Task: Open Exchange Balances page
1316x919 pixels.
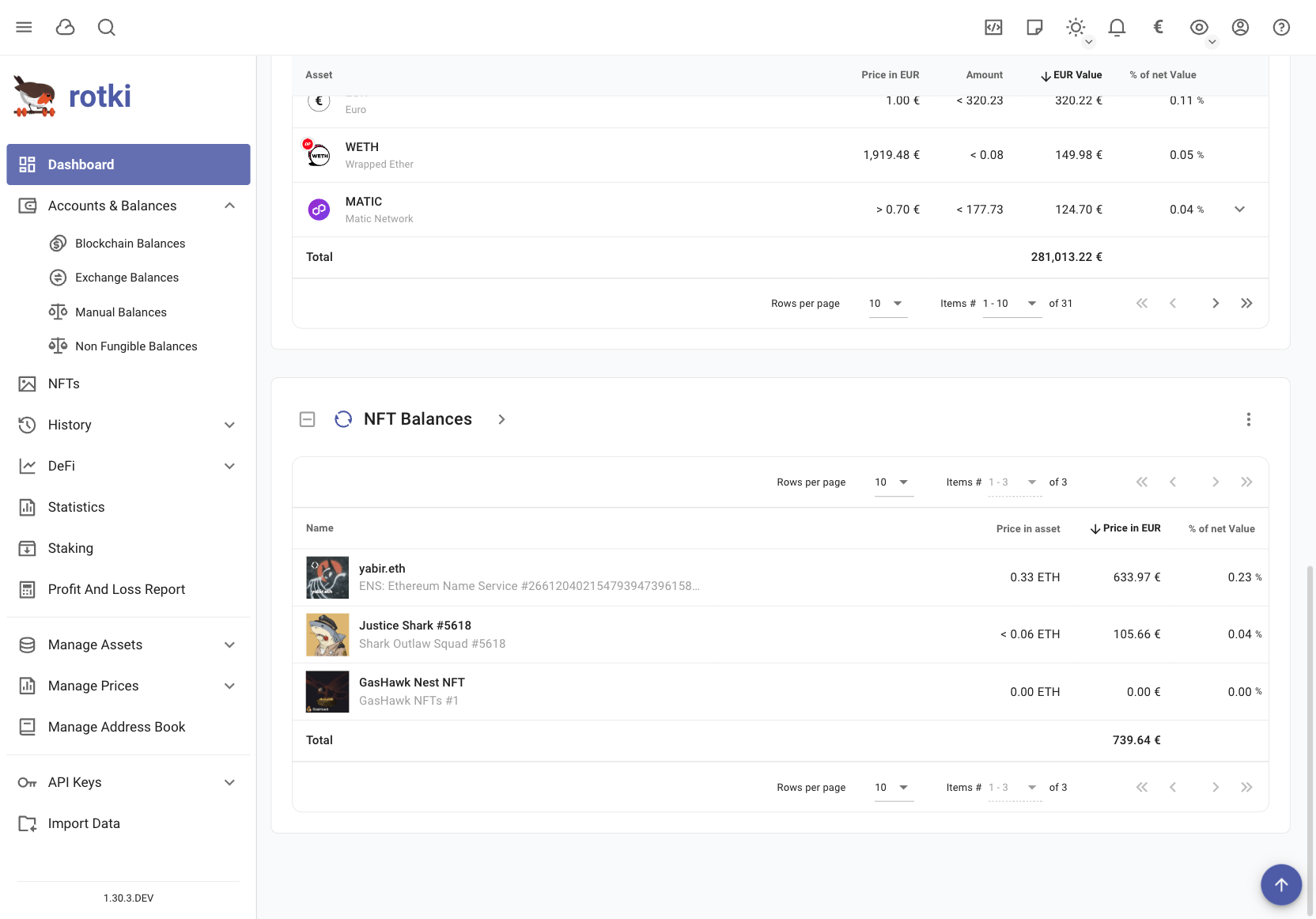Action: [127, 278]
